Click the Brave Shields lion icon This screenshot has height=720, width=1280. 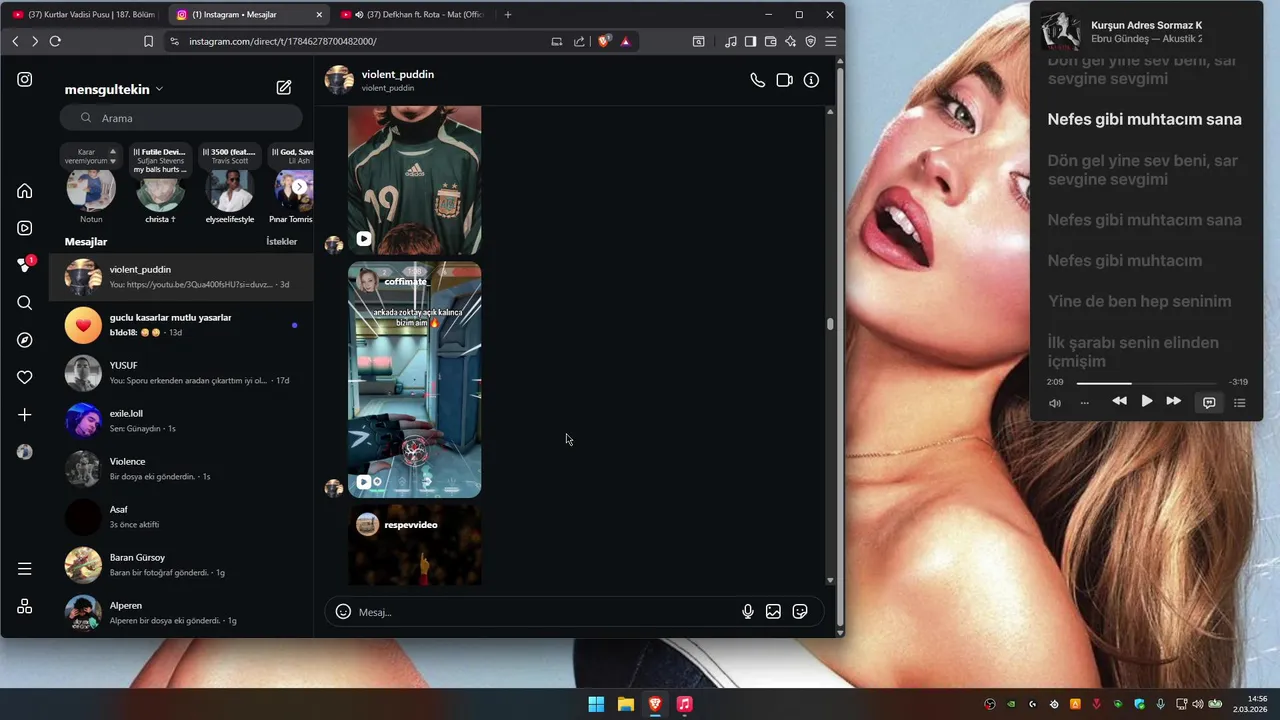[x=603, y=41]
